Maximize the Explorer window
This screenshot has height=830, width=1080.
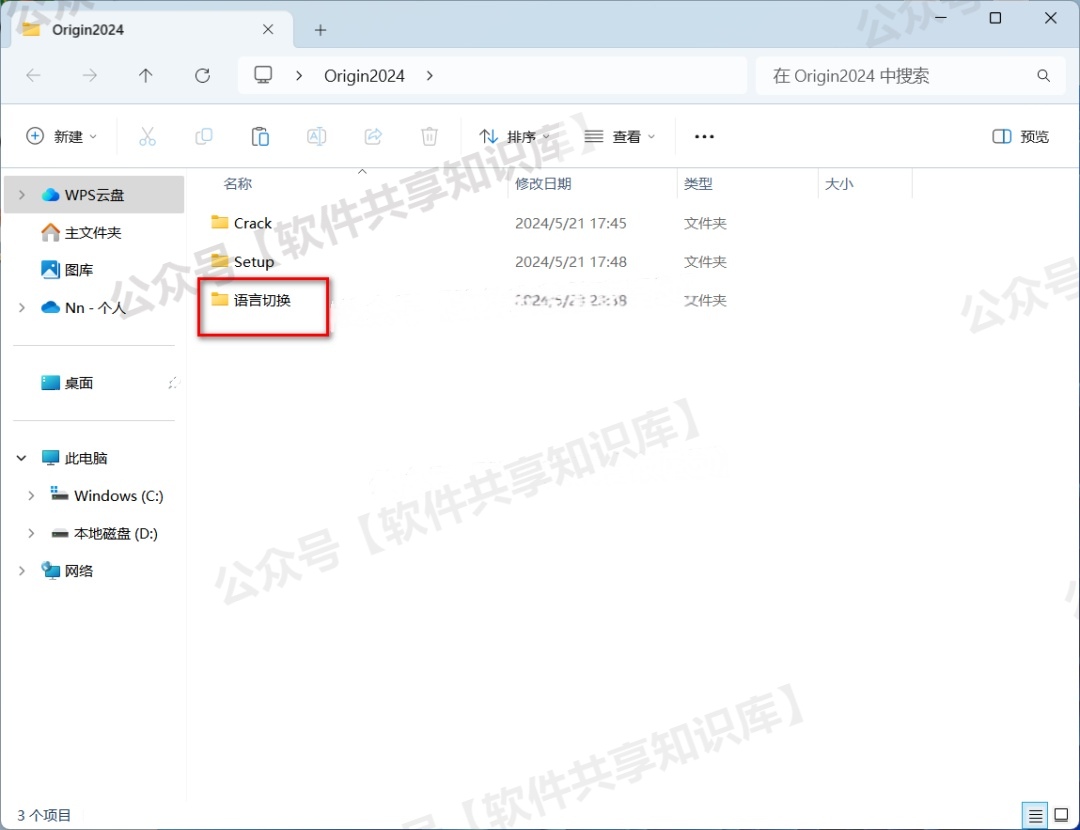(995, 18)
